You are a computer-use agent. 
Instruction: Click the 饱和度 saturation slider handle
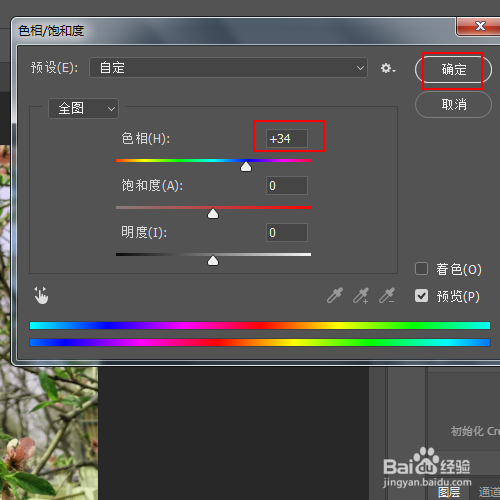pyautogui.click(x=213, y=214)
